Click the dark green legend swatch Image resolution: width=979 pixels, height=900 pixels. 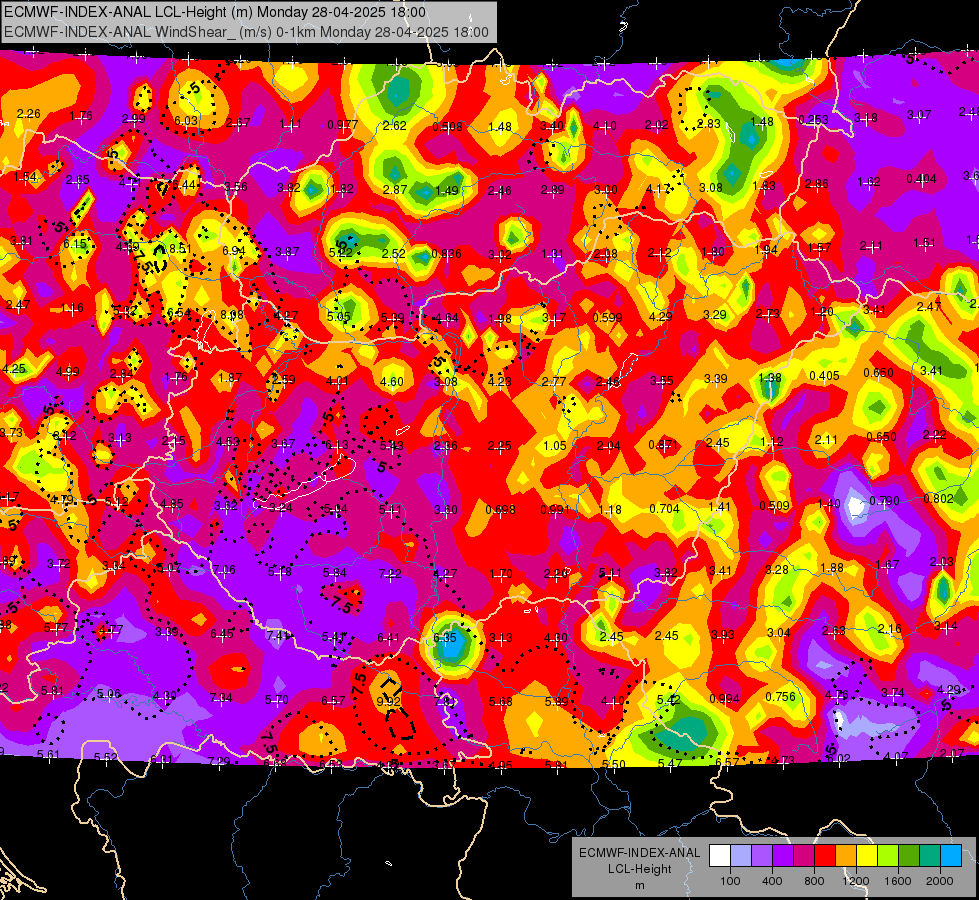click(909, 856)
